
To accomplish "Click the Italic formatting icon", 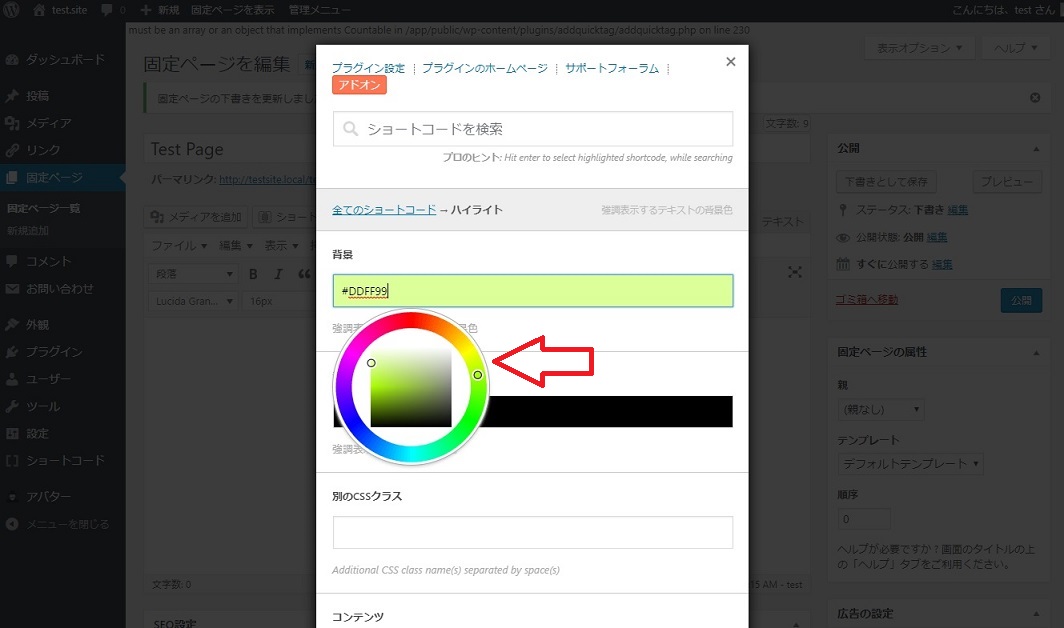I will 278,273.
